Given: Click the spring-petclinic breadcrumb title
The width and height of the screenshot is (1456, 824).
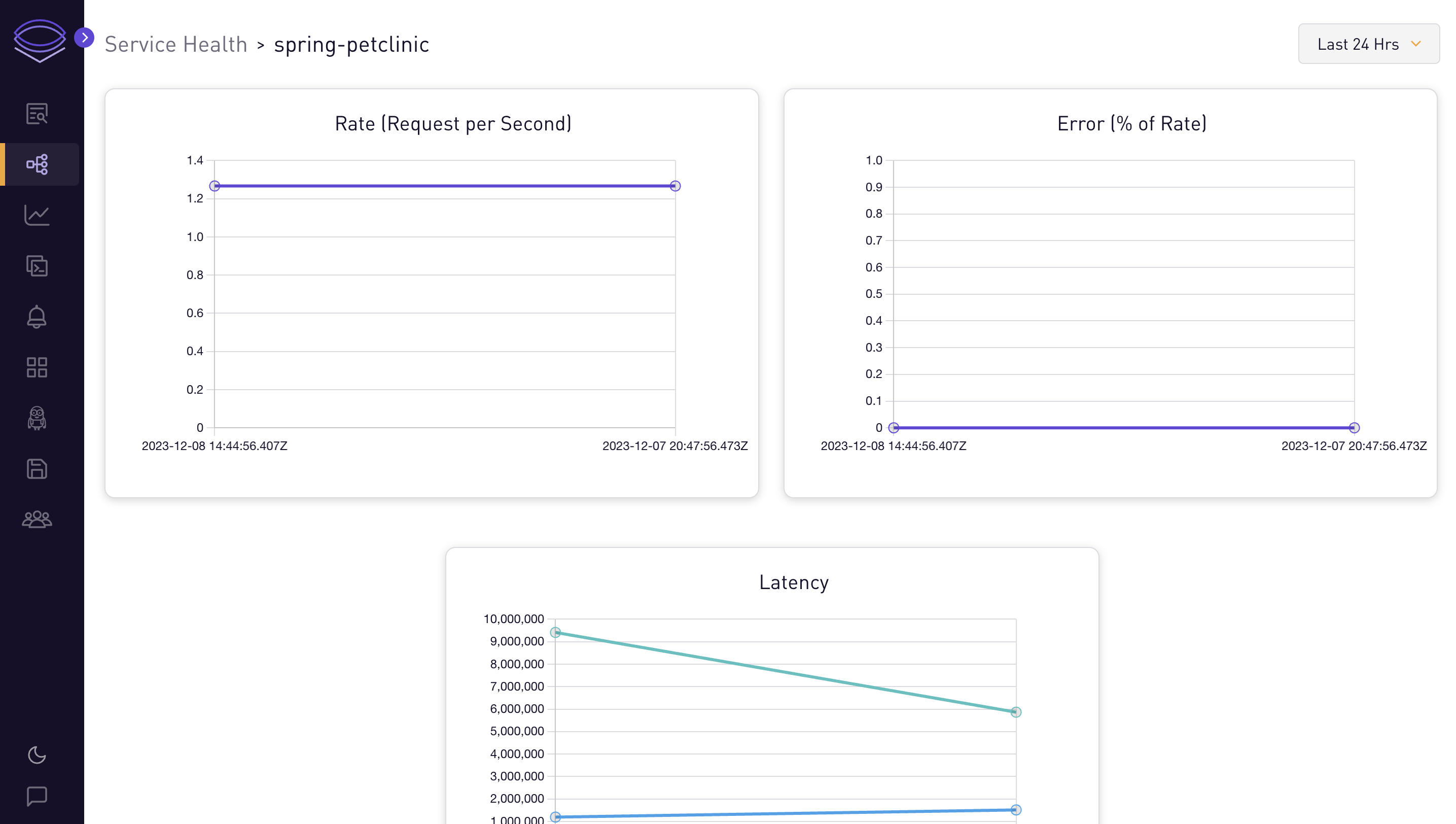Looking at the screenshot, I should coord(351,44).
